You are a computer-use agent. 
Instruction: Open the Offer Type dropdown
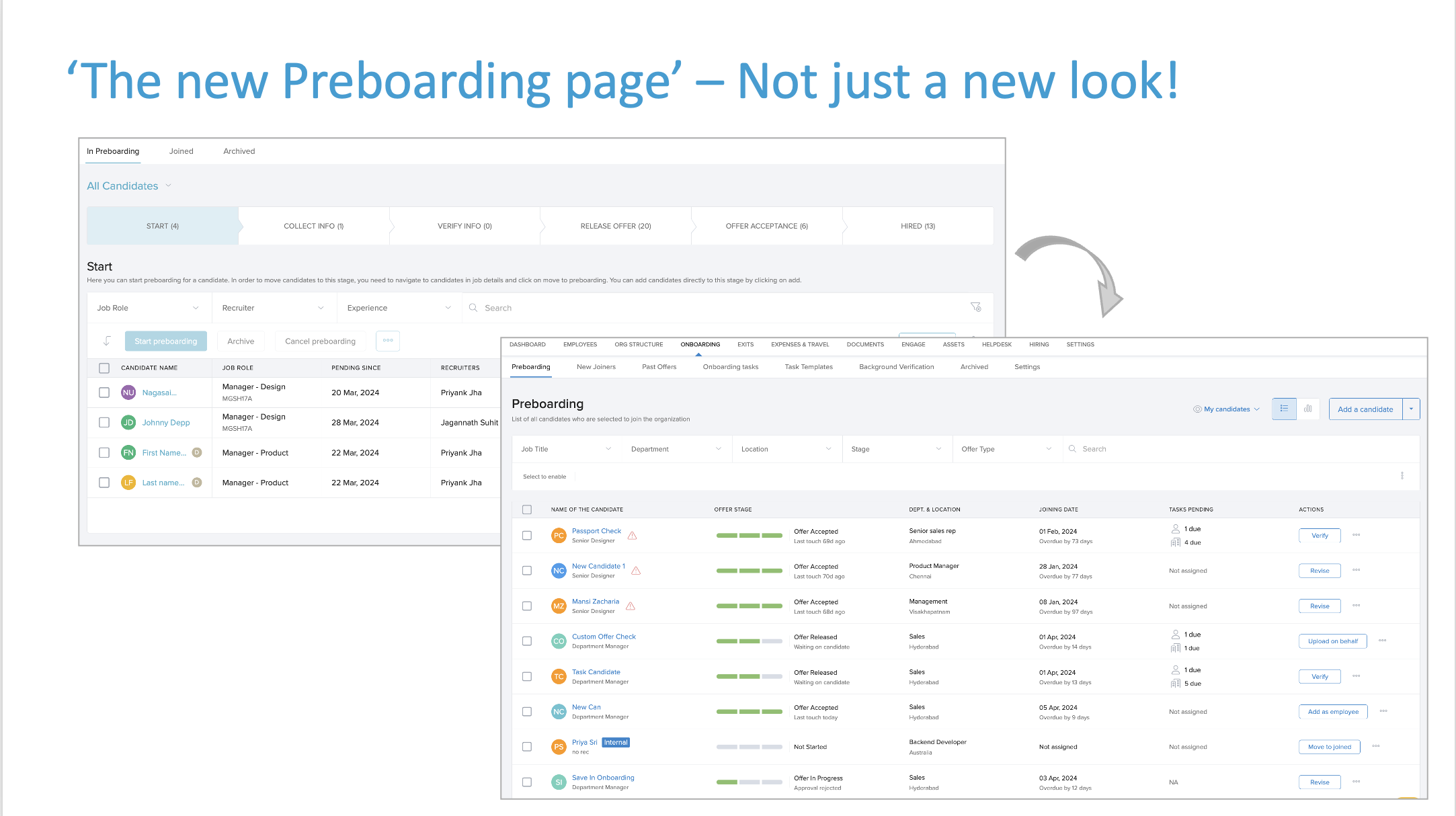(x=1006, y=449)
